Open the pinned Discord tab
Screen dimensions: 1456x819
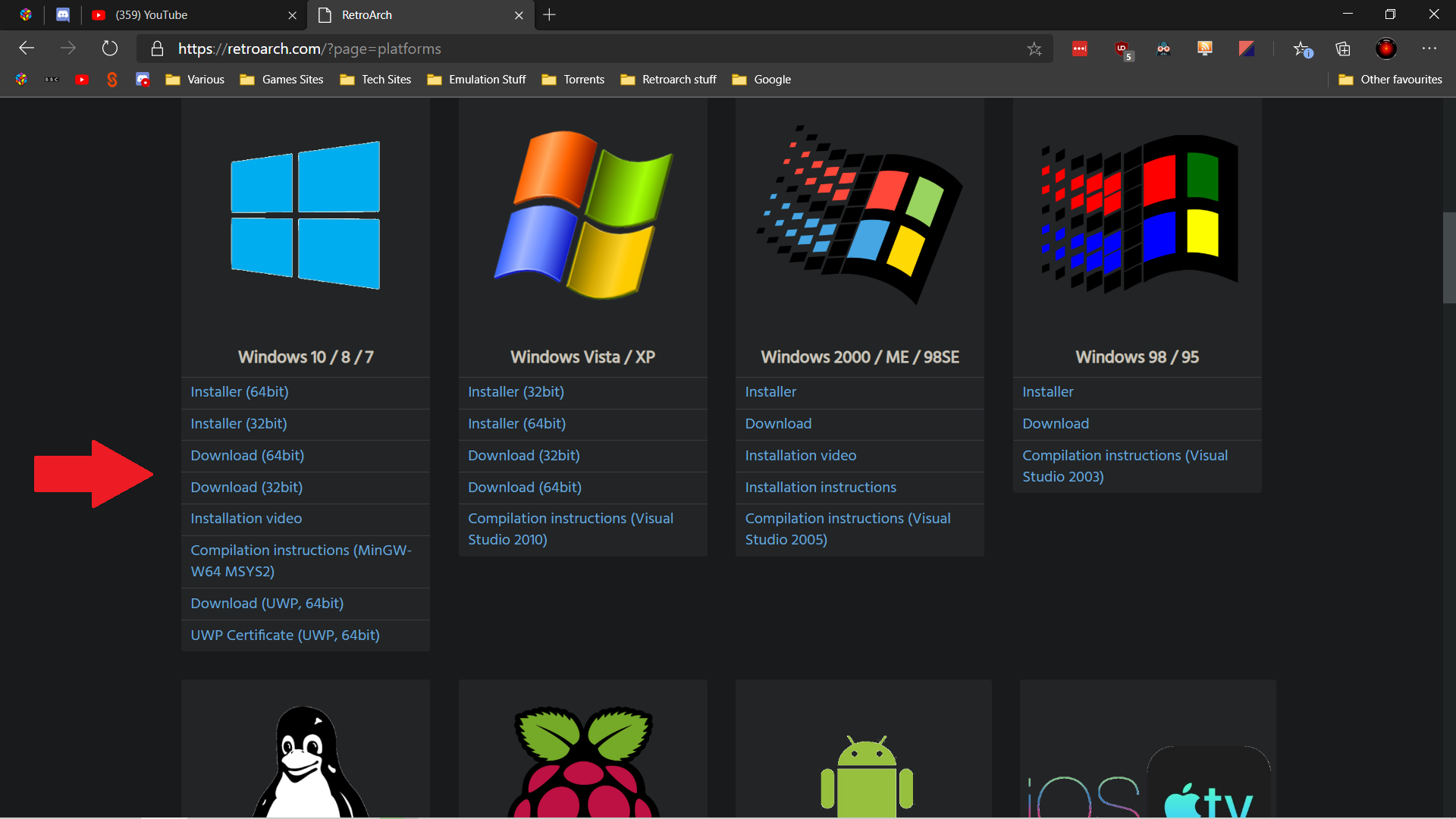click(63, 14)
